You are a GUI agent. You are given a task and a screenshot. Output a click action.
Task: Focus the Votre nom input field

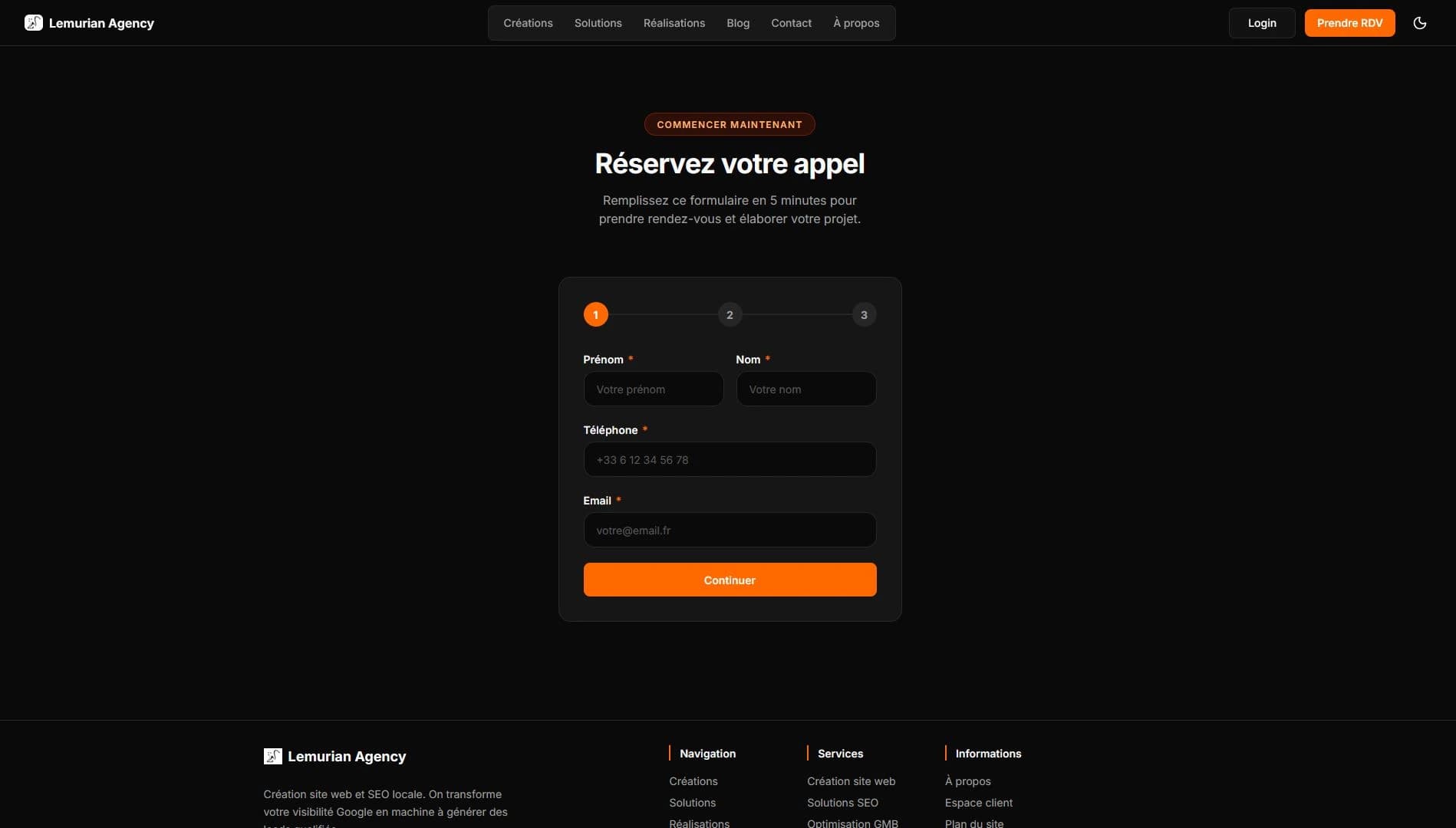[806, 389]
